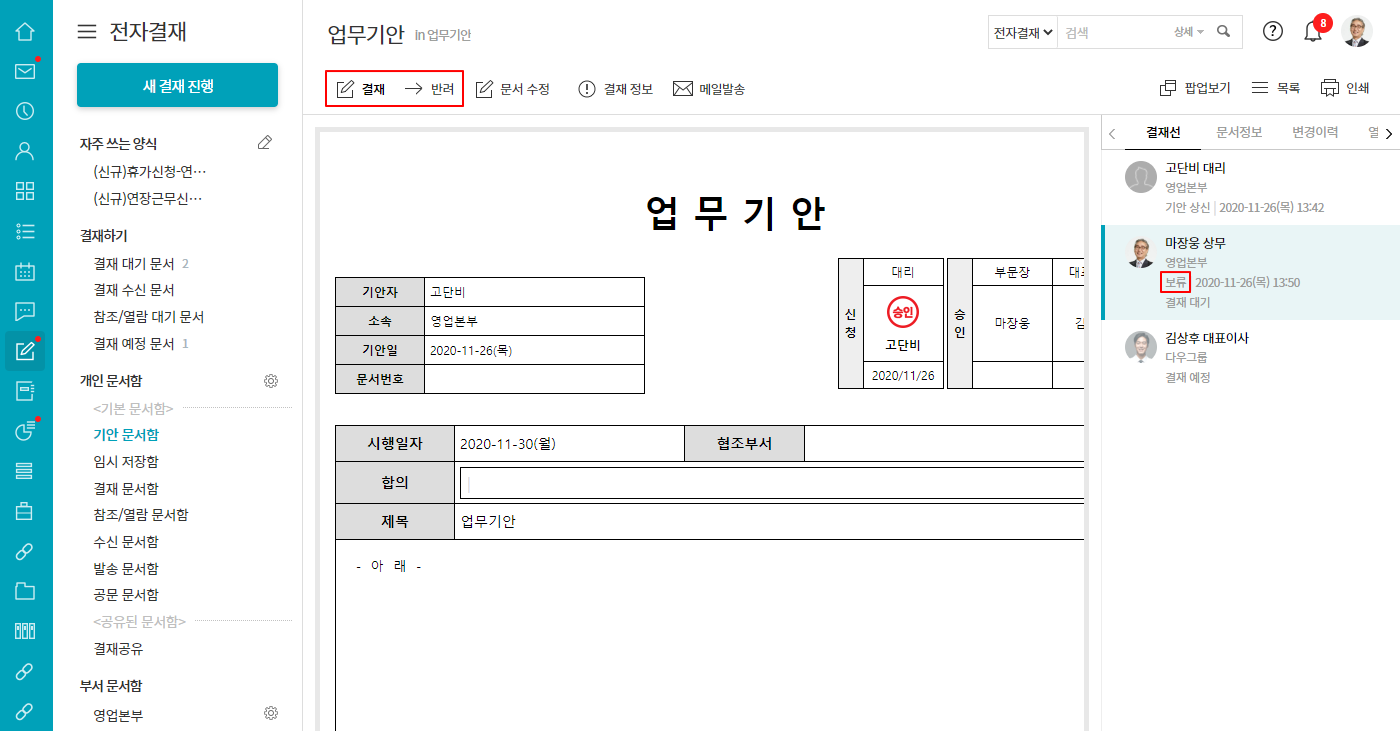Open the calendar icon in left sidebar

[x=25, y=271]
